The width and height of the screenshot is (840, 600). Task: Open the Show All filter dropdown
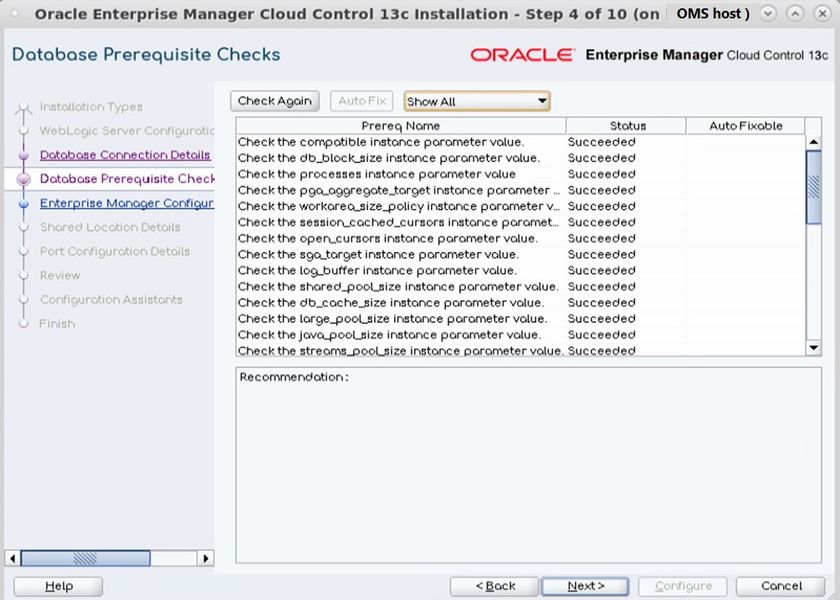(477, 101)
